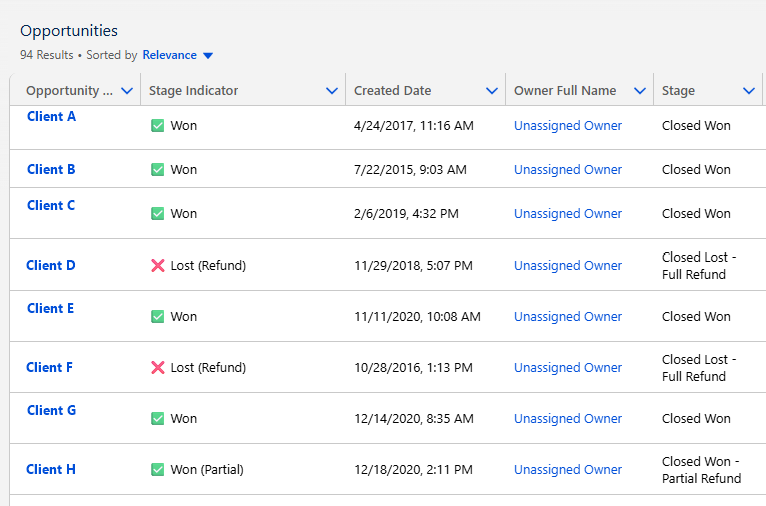Click the Stage Indicator column header label
The image size is (766, 506).
(193, 91)
